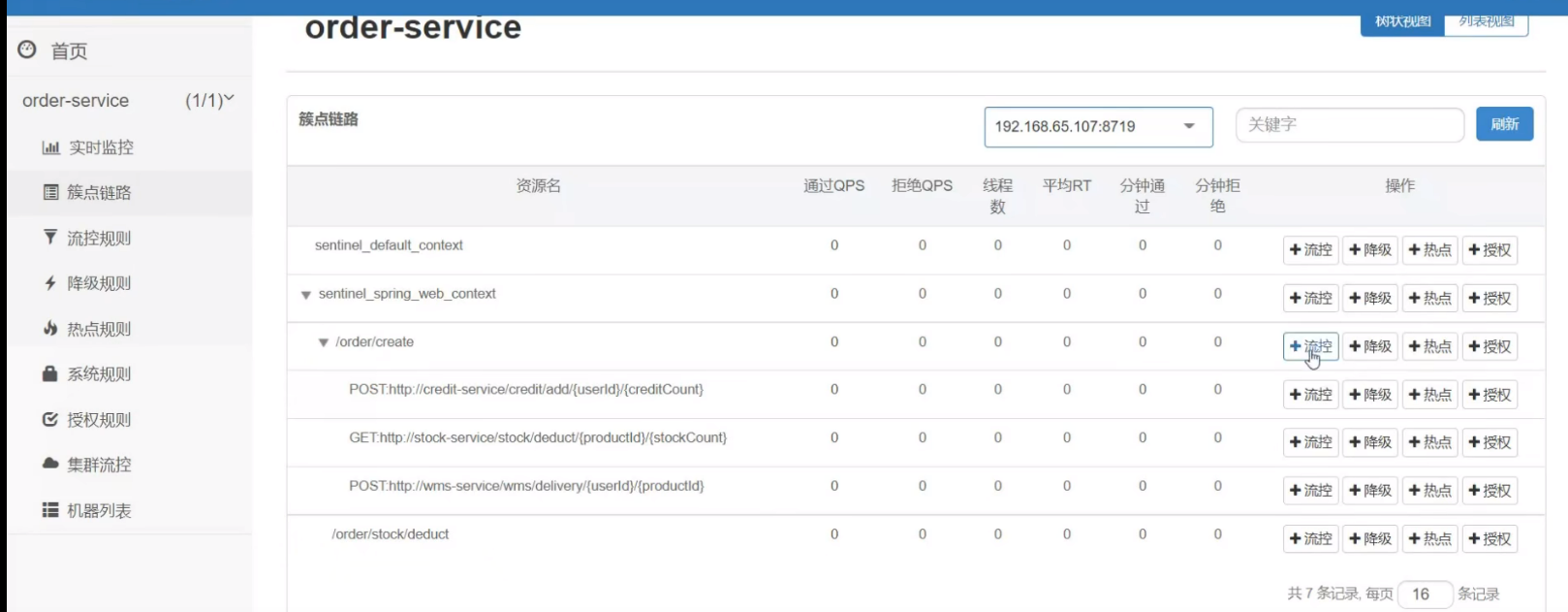The height and width of the screenshot is (612, 1568).
Task: Click the 降级规则 lightning bolt icon
Action: tap(50, 282)
